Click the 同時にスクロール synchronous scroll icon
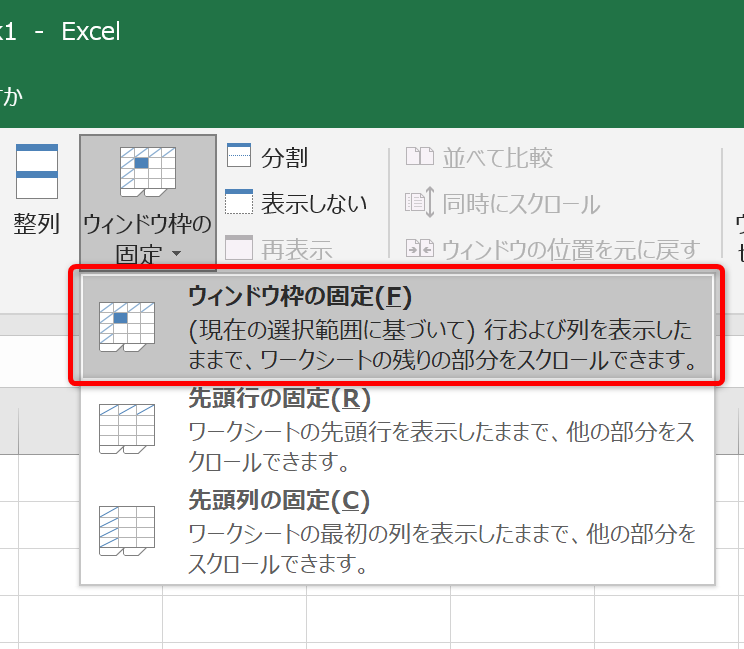The image size is (744, 649). 417,204
